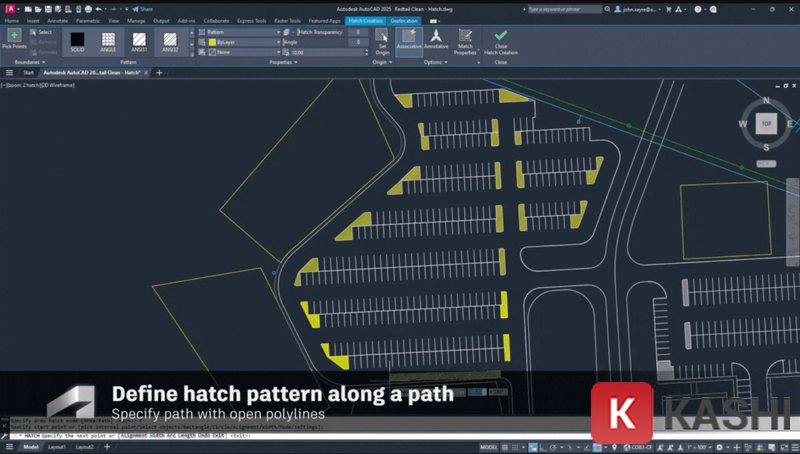Screen dimensions: 800x454
Task: Click the N compass letter on ViewCube
Action: [x=766, y=100]
